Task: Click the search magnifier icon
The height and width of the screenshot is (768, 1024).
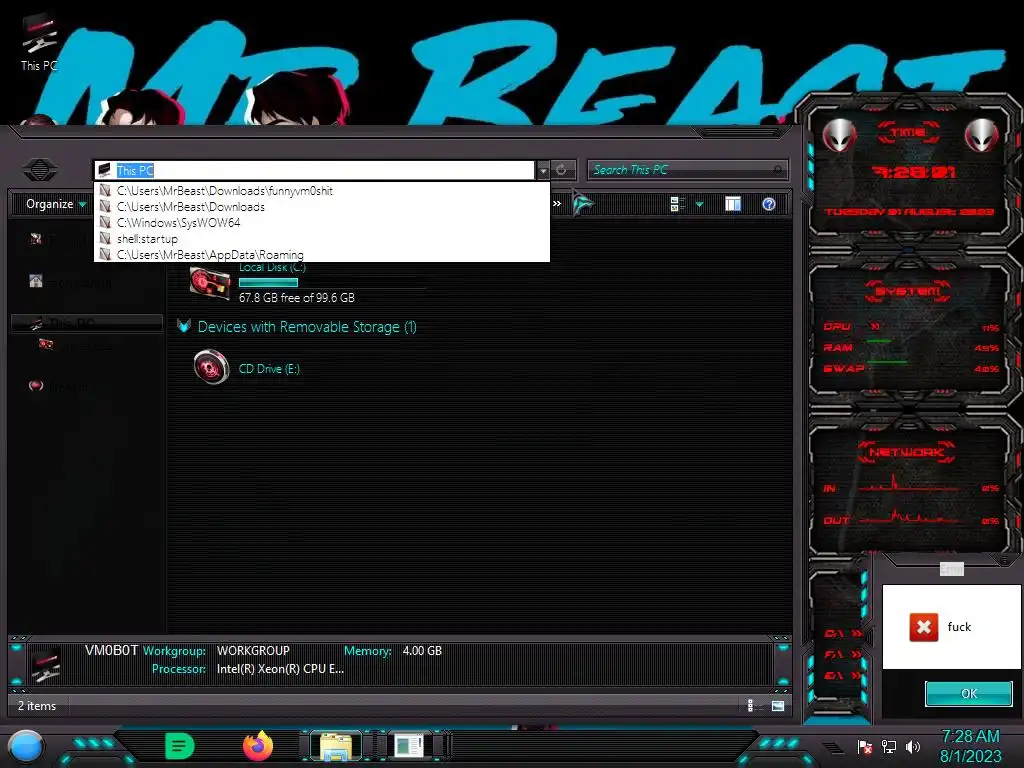Action: coord(778,170)
